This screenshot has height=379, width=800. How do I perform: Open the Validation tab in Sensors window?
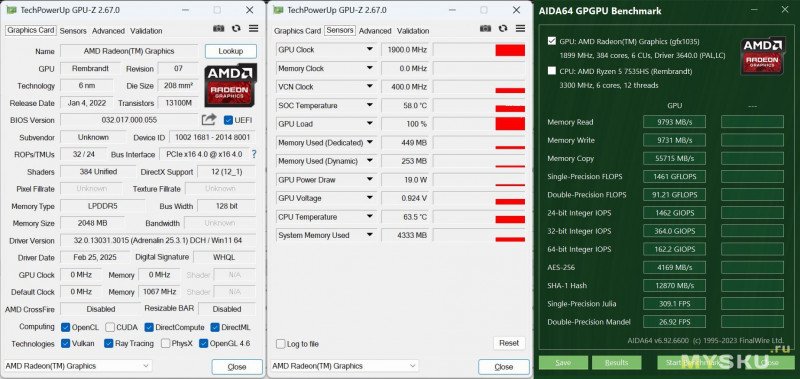(413, 31)
